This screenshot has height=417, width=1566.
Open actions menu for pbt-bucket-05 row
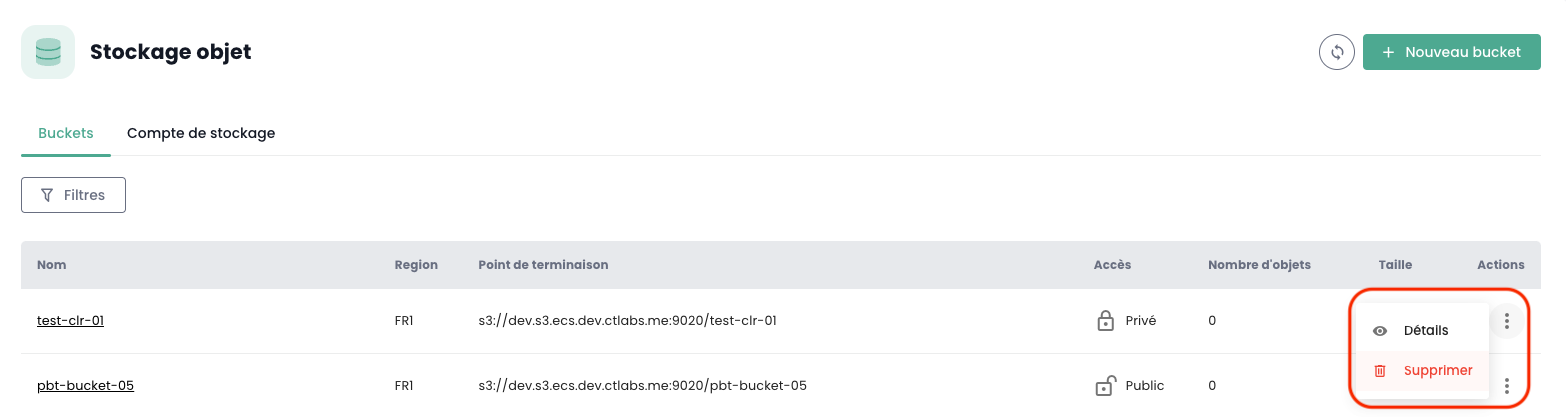click(1506, 385)
